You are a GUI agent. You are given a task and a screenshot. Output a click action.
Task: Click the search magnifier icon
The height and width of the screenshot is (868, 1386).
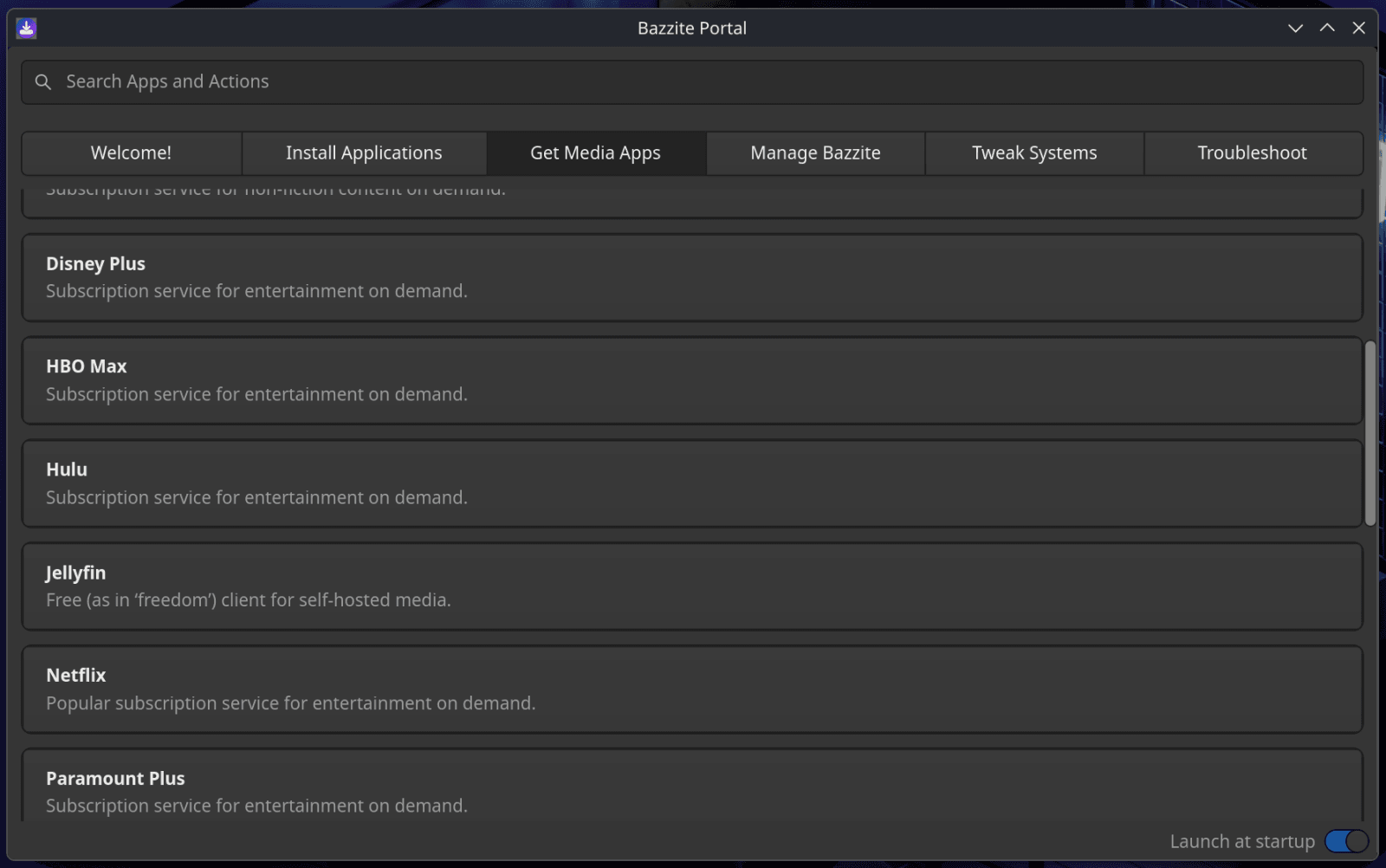pyautogui.click(x=42, y=81)
